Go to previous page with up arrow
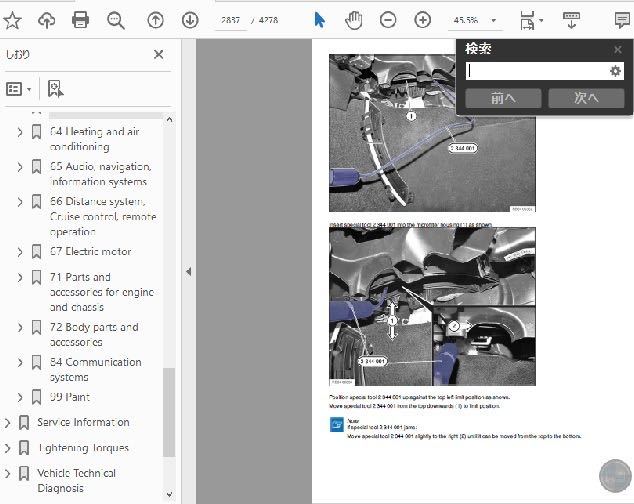Viewport: 634px width, 504px height. (x=155, y=20)
